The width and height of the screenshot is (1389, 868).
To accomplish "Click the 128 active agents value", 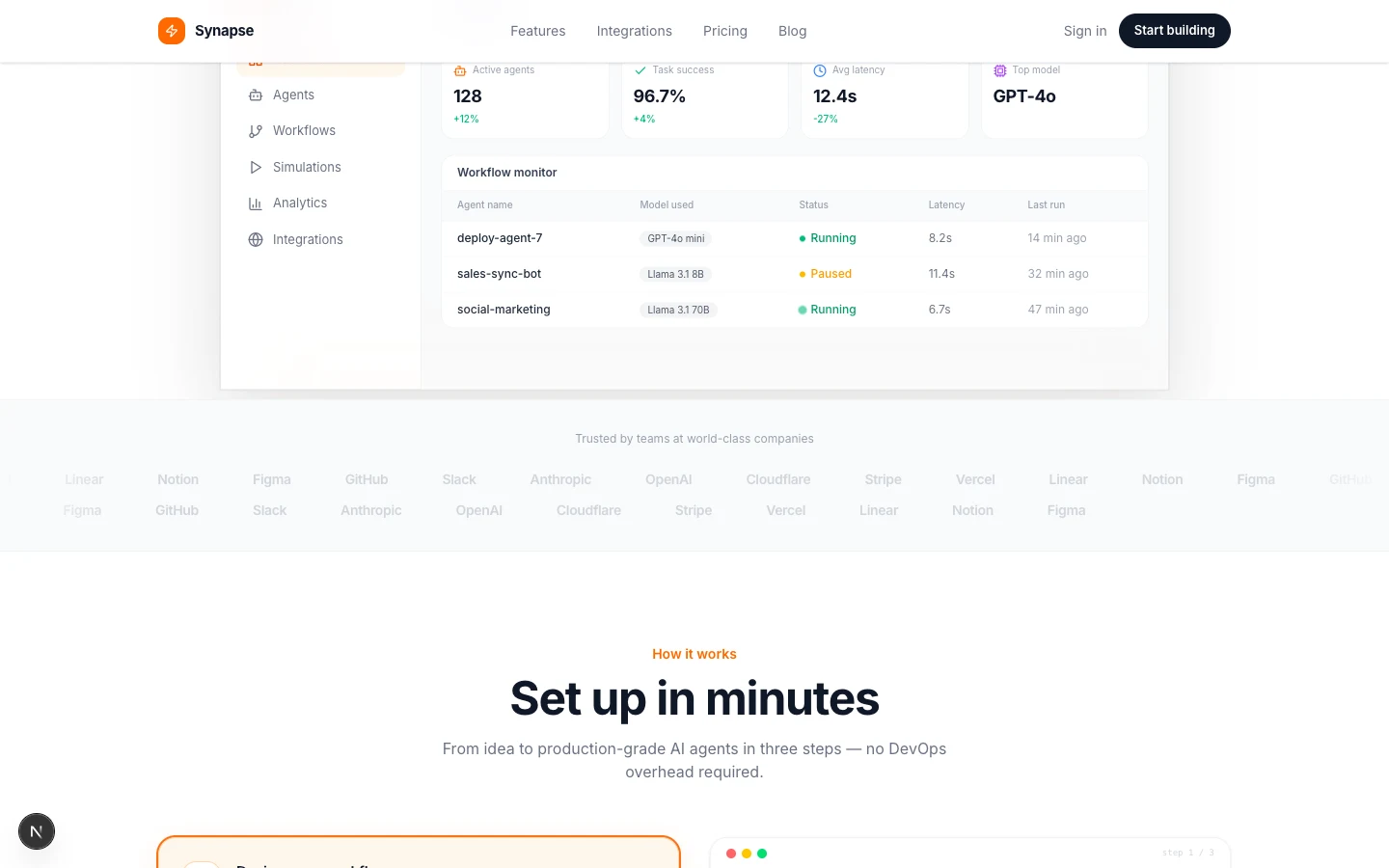I will tap(468, 96).
